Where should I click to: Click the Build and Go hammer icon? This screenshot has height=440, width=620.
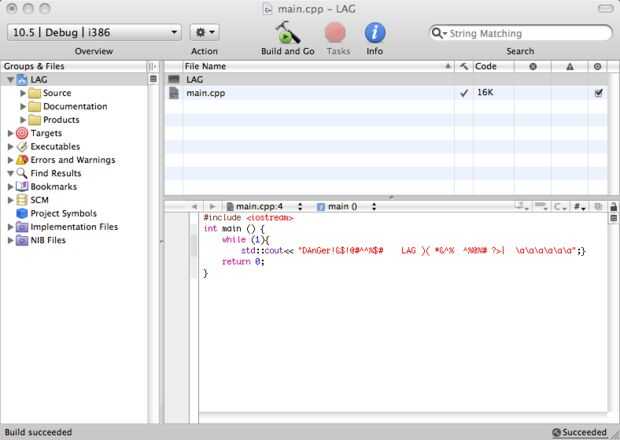[287, 33]
